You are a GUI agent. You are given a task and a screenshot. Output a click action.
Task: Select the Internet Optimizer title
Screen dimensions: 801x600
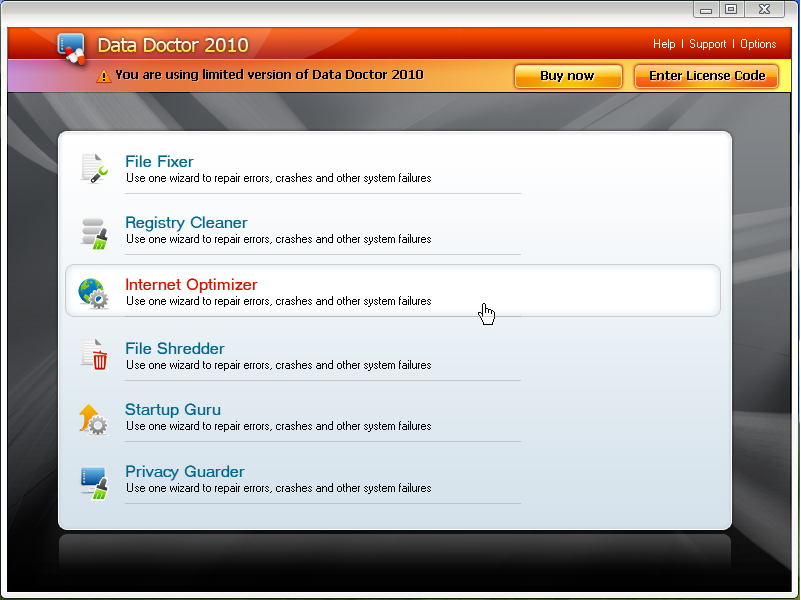(191, 284)
